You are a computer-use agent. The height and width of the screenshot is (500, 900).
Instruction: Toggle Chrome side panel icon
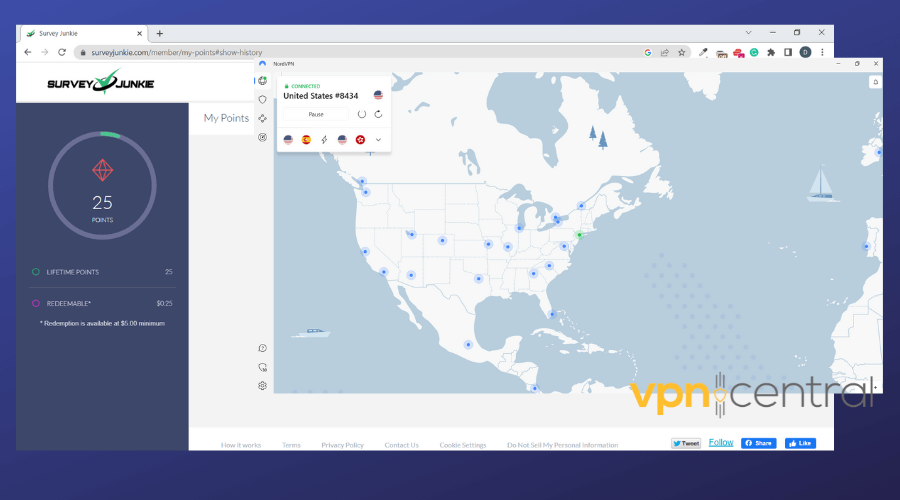point(788,52)
